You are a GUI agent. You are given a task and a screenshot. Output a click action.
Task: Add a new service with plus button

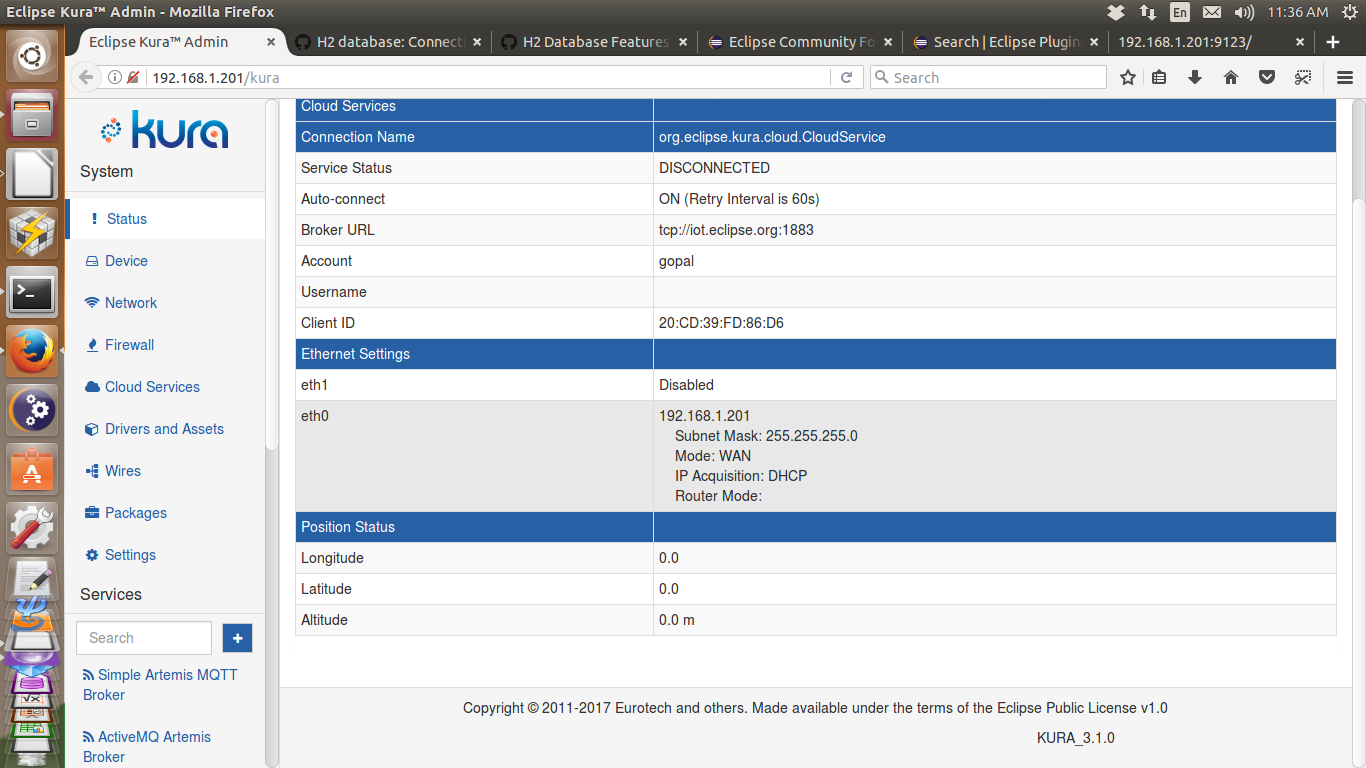238,638
